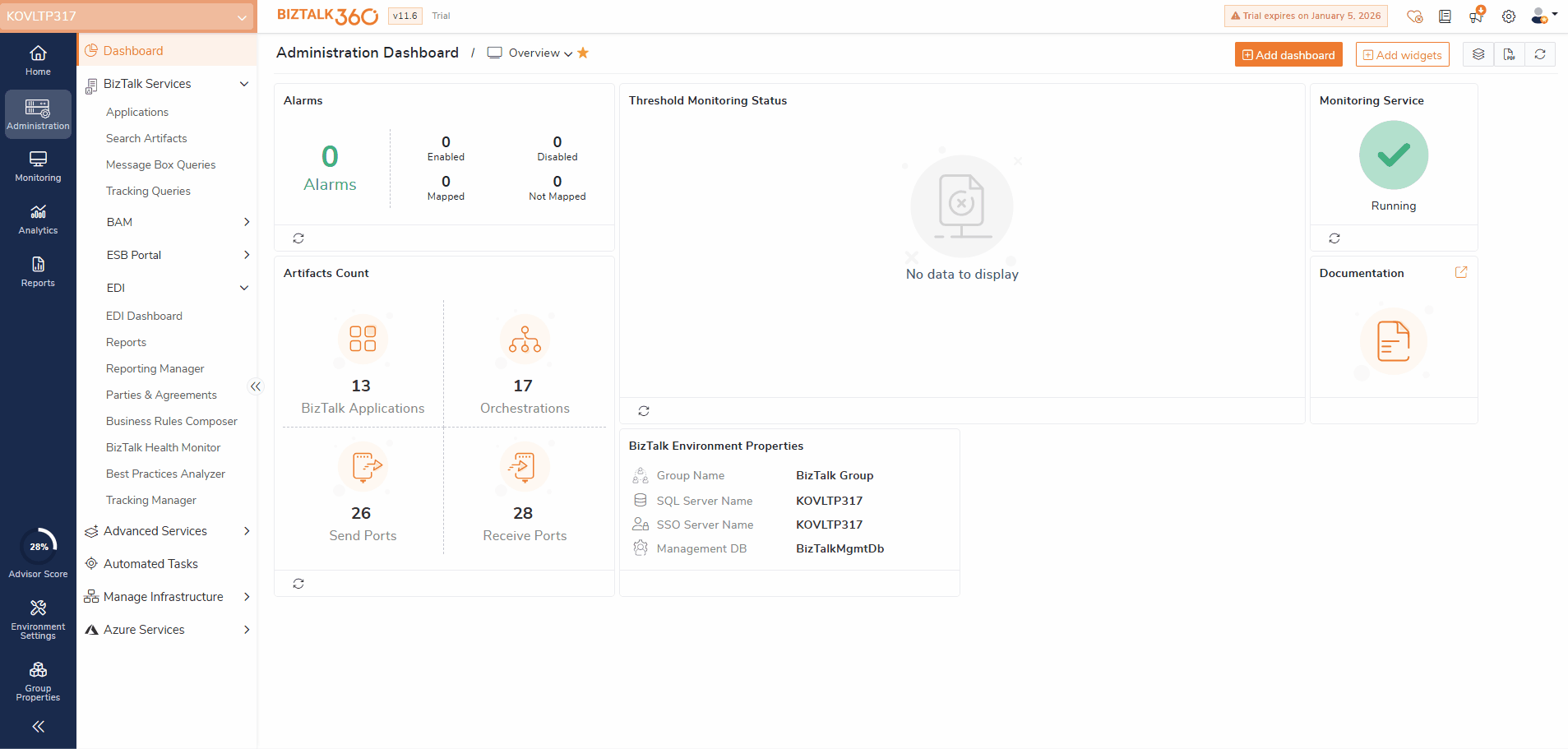Open the announcements megaphone notification icon
The width and height of the screenshot is (1568, 749).
coord(1474,16)
